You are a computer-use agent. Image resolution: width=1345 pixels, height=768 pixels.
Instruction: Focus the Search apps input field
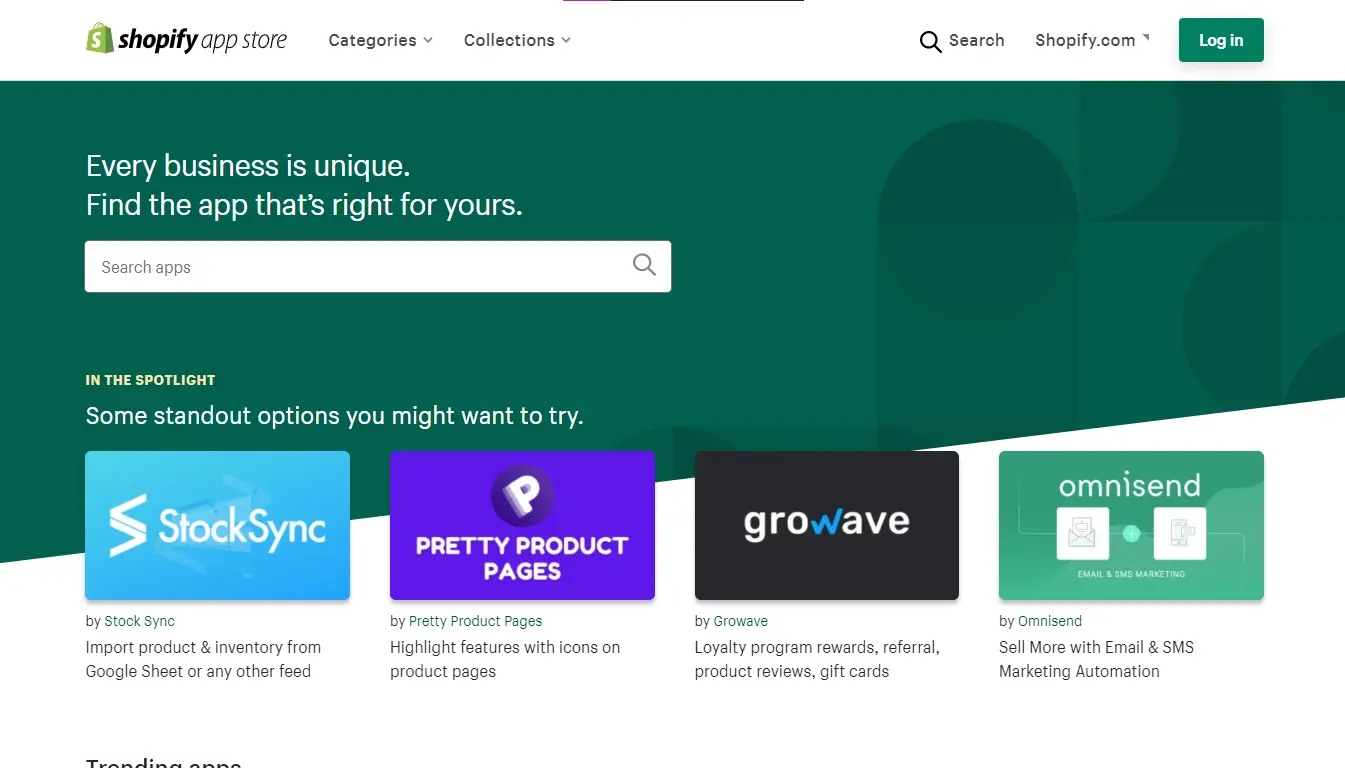click(378, 267)
